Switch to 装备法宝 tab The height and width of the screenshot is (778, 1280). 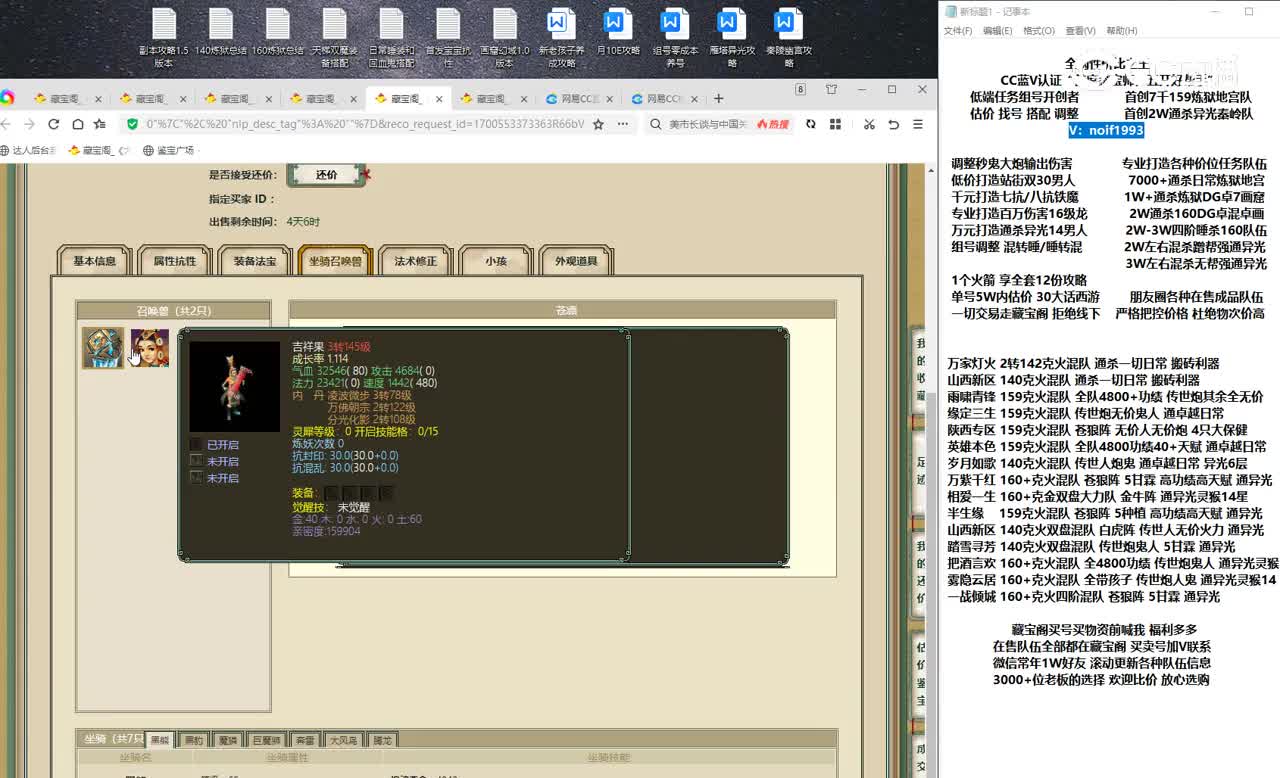coord(255,261)
